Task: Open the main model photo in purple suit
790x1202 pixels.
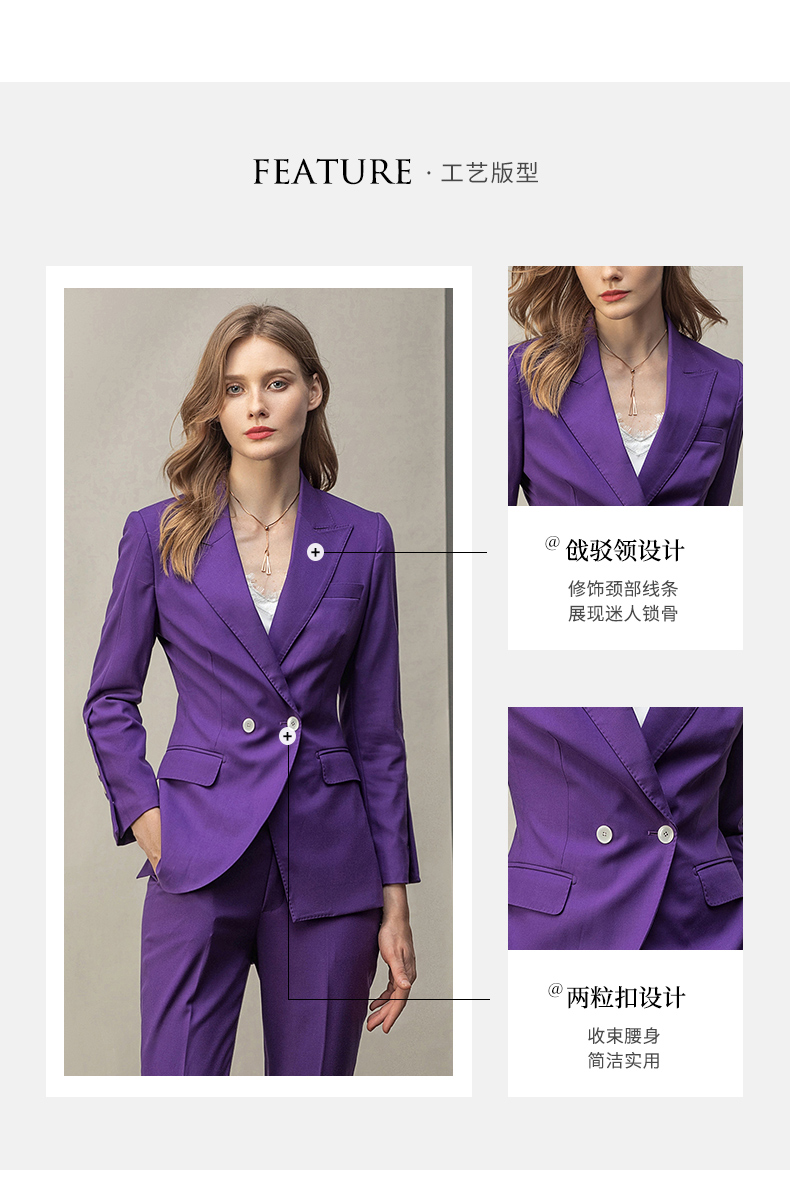Action: pos(258,682)
